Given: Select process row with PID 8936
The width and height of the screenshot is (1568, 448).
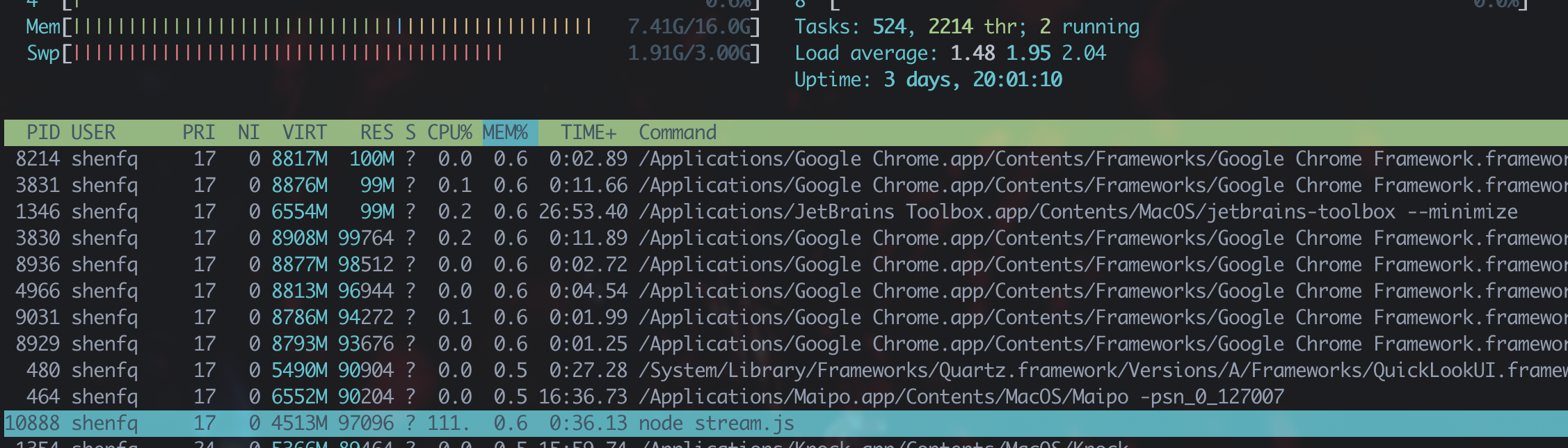Looking at the screenshot, I should [x=786, y=264].
